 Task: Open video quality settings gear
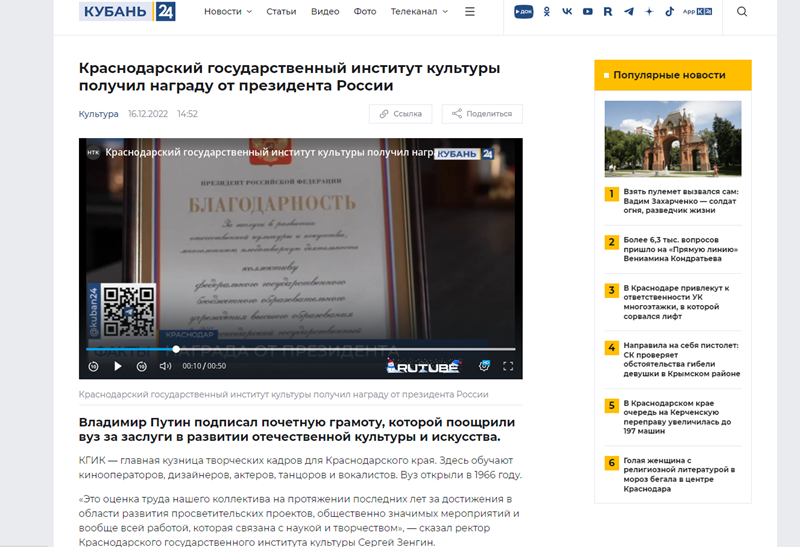pyautogui.click(x=484, y=366)
